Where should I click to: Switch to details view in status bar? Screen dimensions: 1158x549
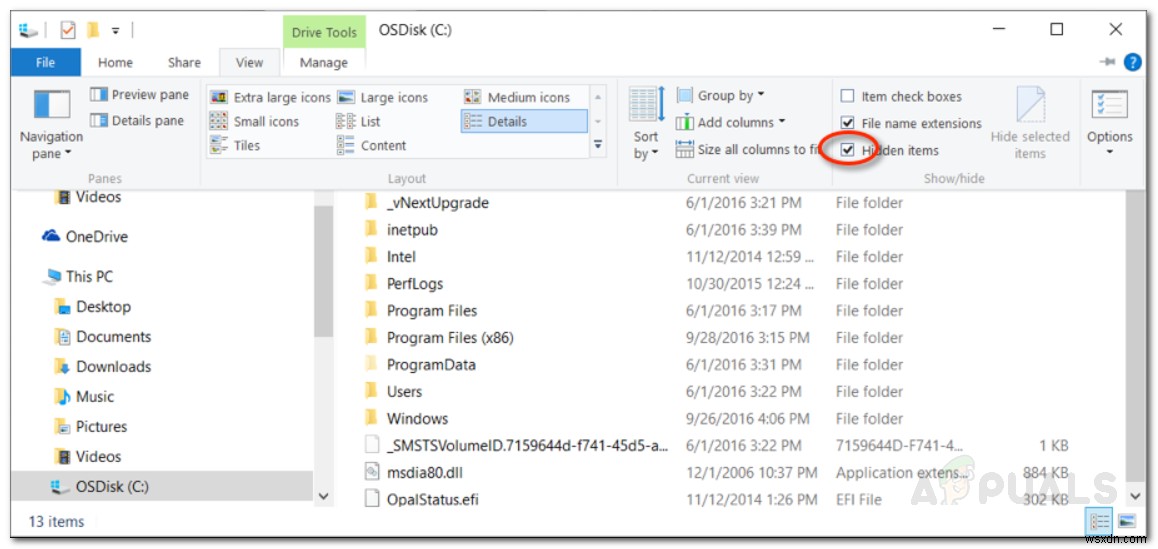(1100, 522)
